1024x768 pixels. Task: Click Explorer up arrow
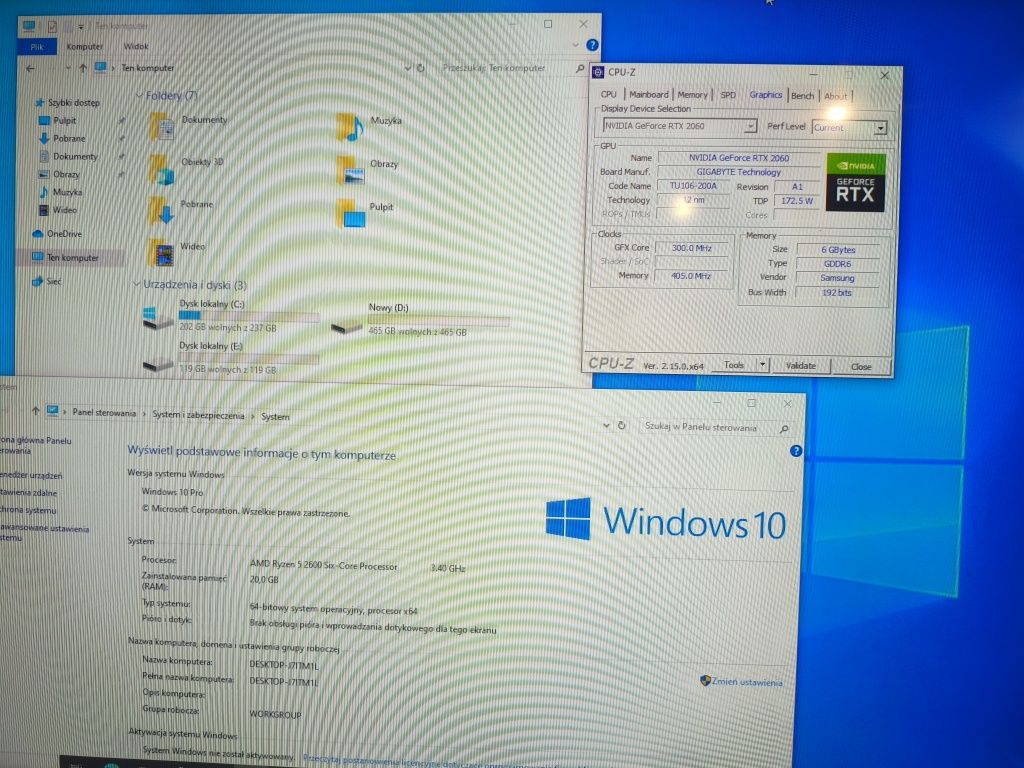pos(82,67)
